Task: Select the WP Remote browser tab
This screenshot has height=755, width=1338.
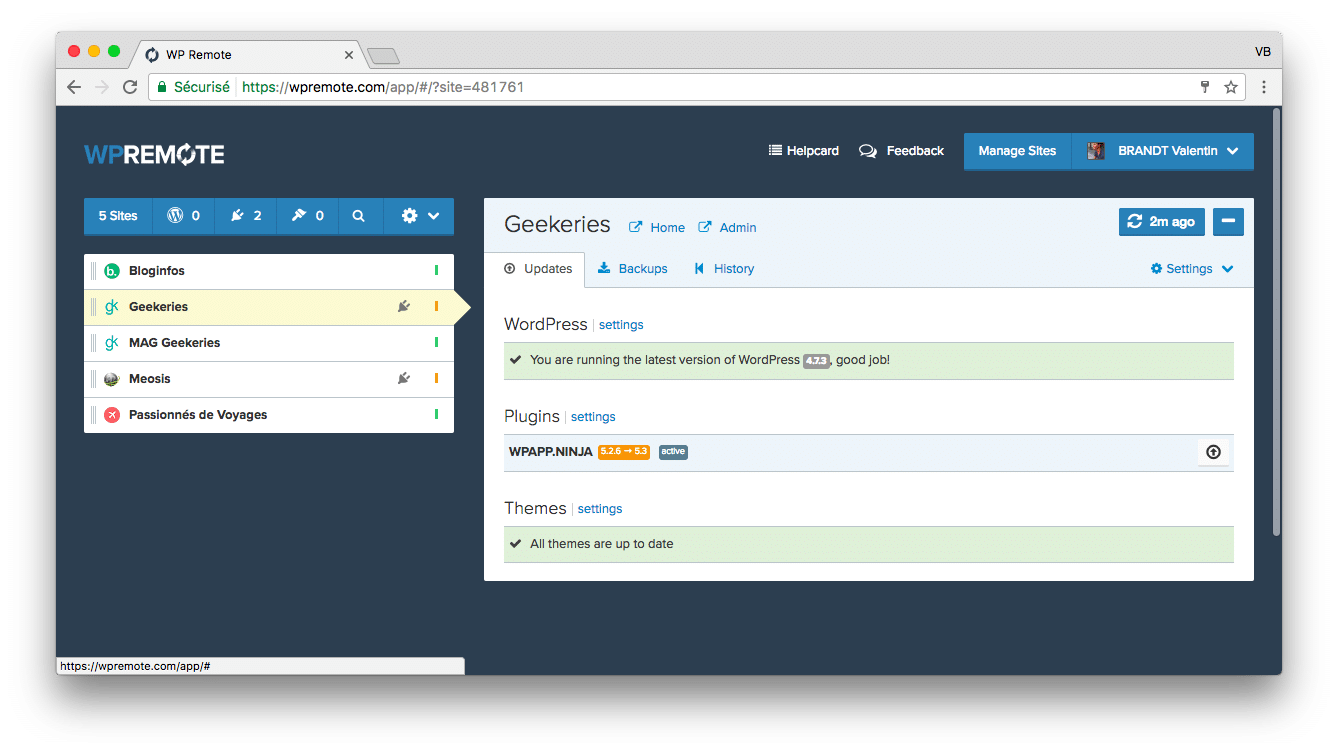Action: point(246,55)
